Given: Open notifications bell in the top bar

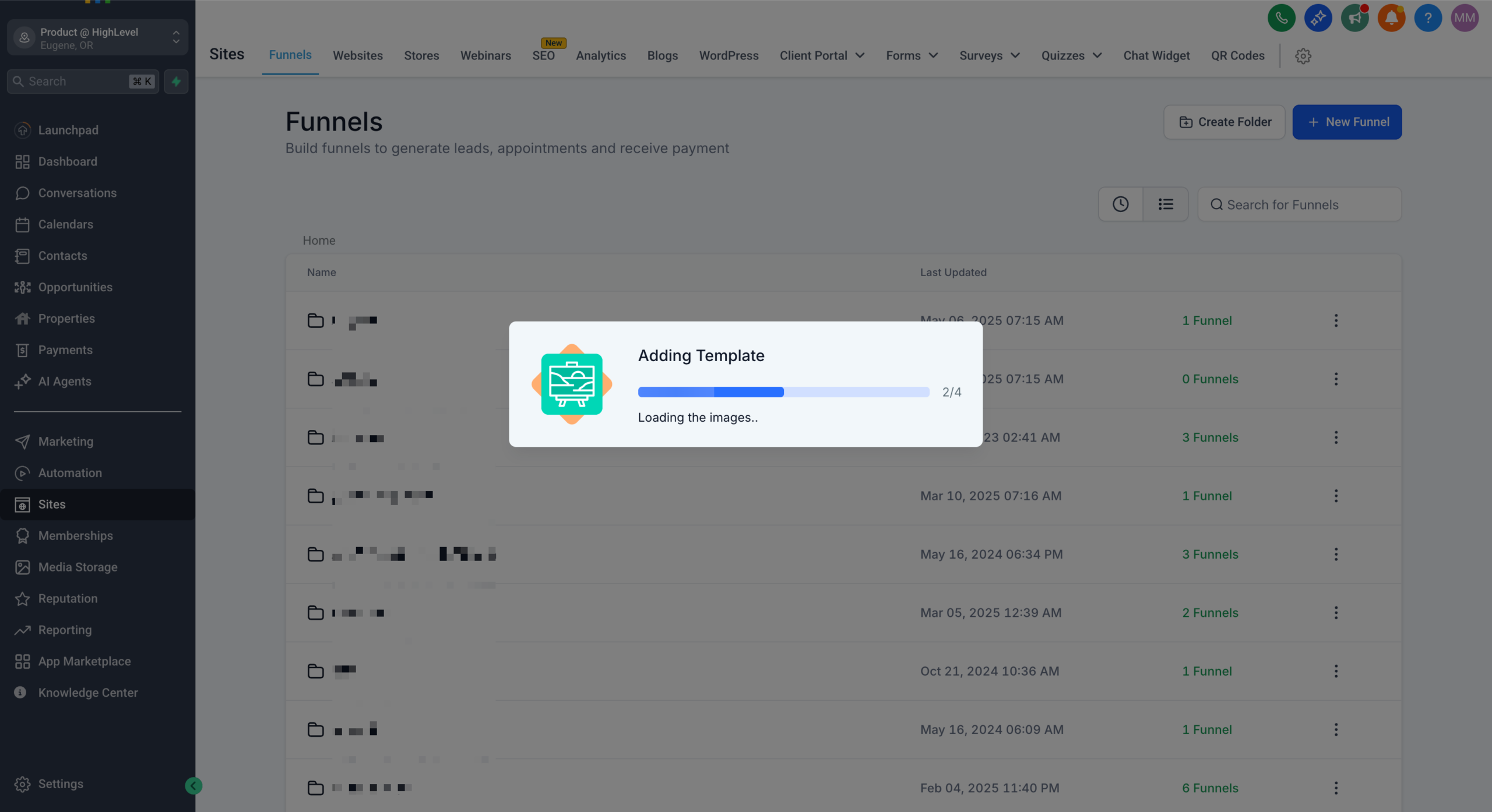Looking at the screenshot, I should [1391, 17].
